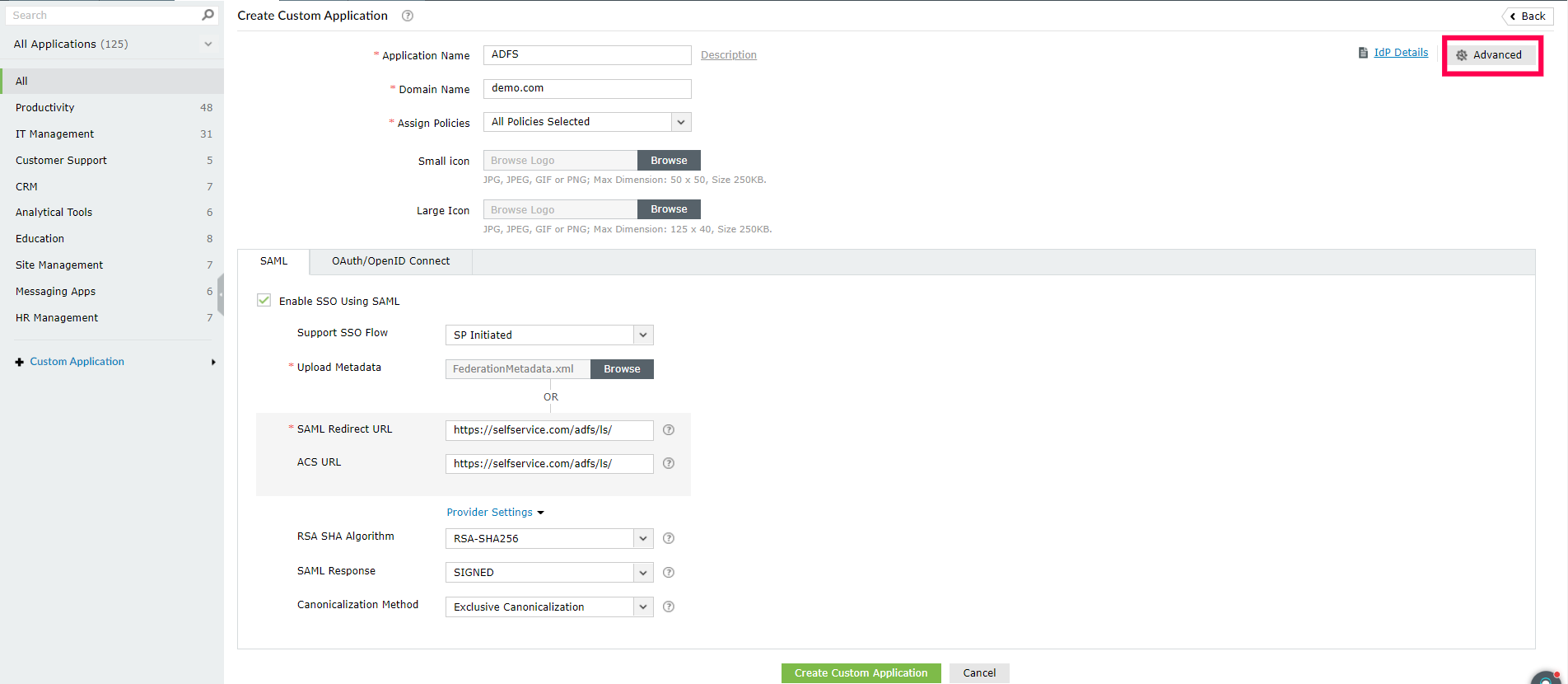
Task: Open help for ACS URL
Action: pos(669,463)
